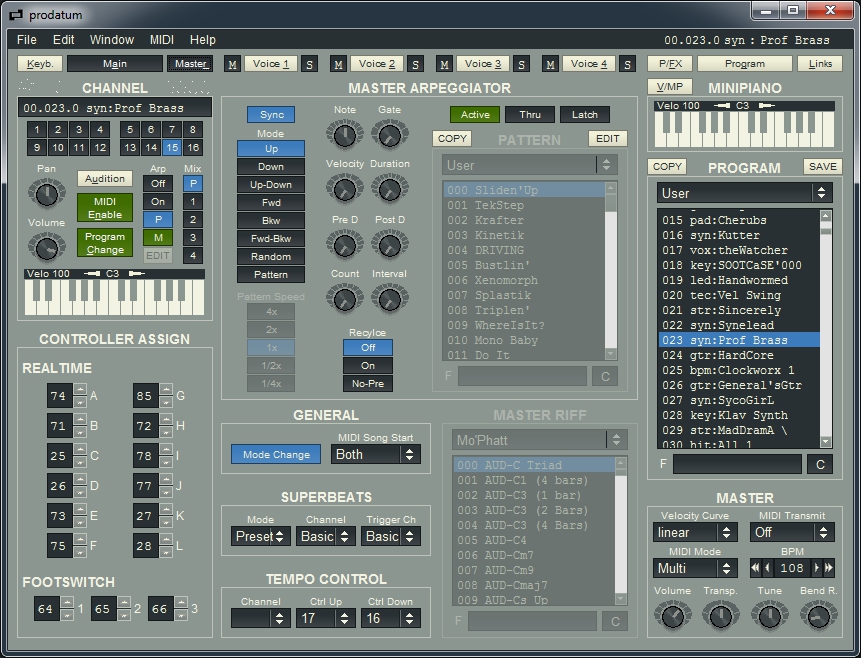Viewport: 861px width, 658px height.
Task: Enable arpeggiator Thru
Action: (x=530, y=115)
